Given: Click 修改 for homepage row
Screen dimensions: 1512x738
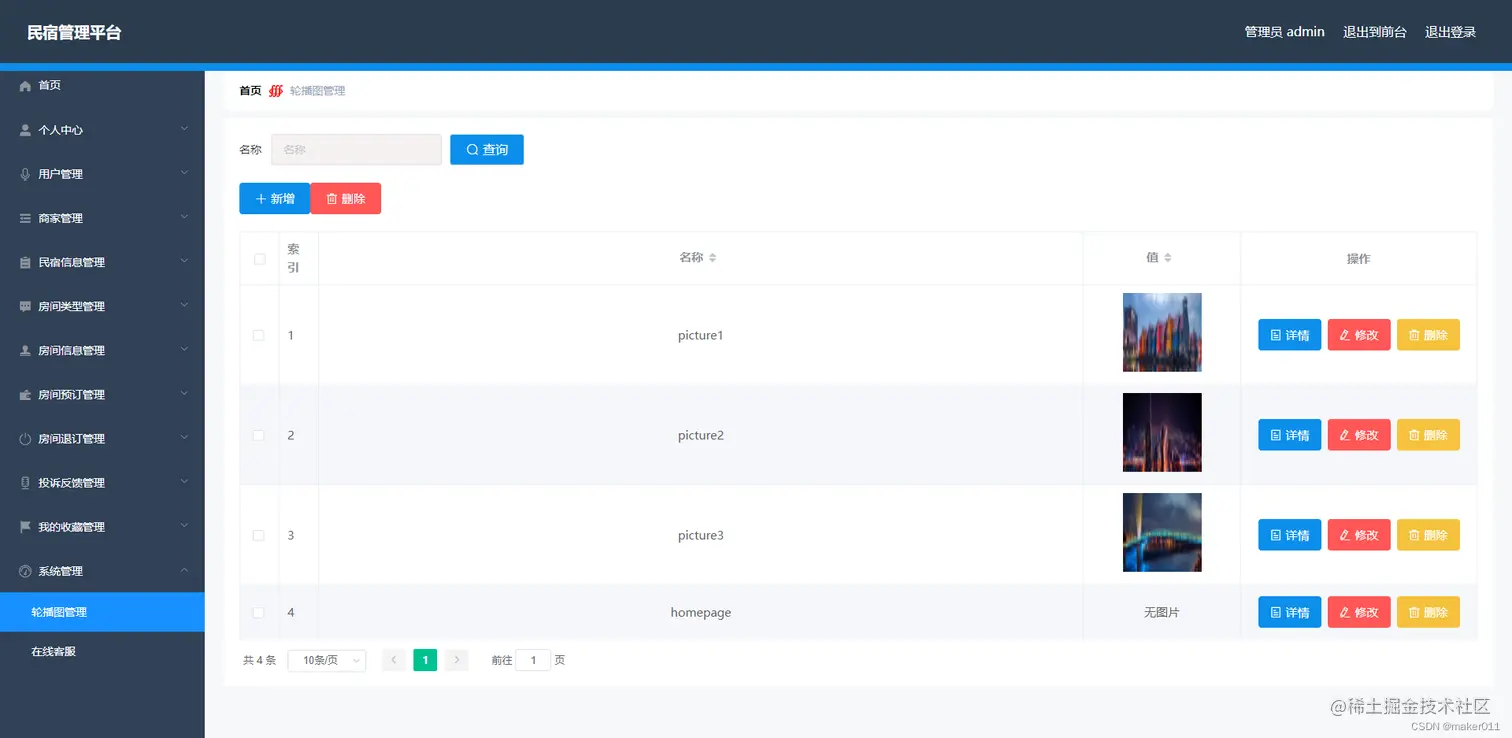Looking at the screenshot, I should pos(1359,612).
